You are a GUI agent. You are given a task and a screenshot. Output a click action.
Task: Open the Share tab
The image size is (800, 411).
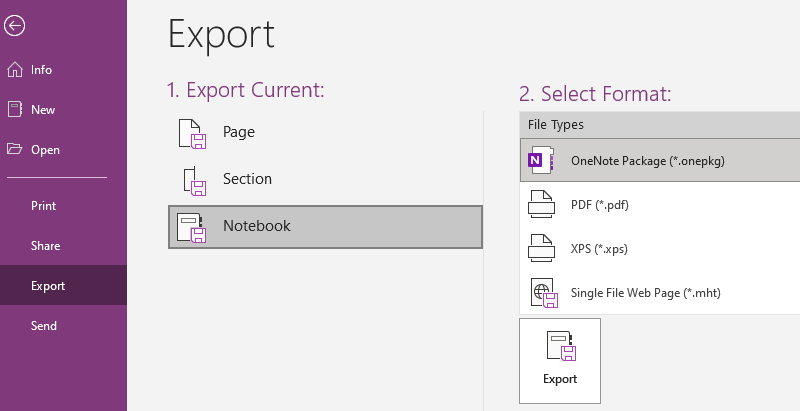pos(63,246)
